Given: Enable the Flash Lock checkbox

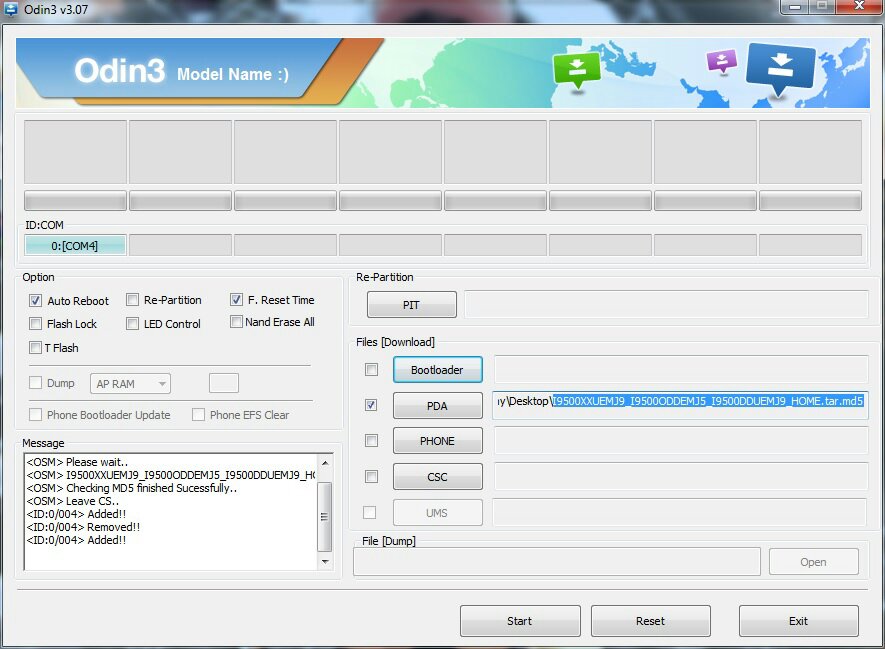Looking at the screenshot, I should click(x=35, y=324).
